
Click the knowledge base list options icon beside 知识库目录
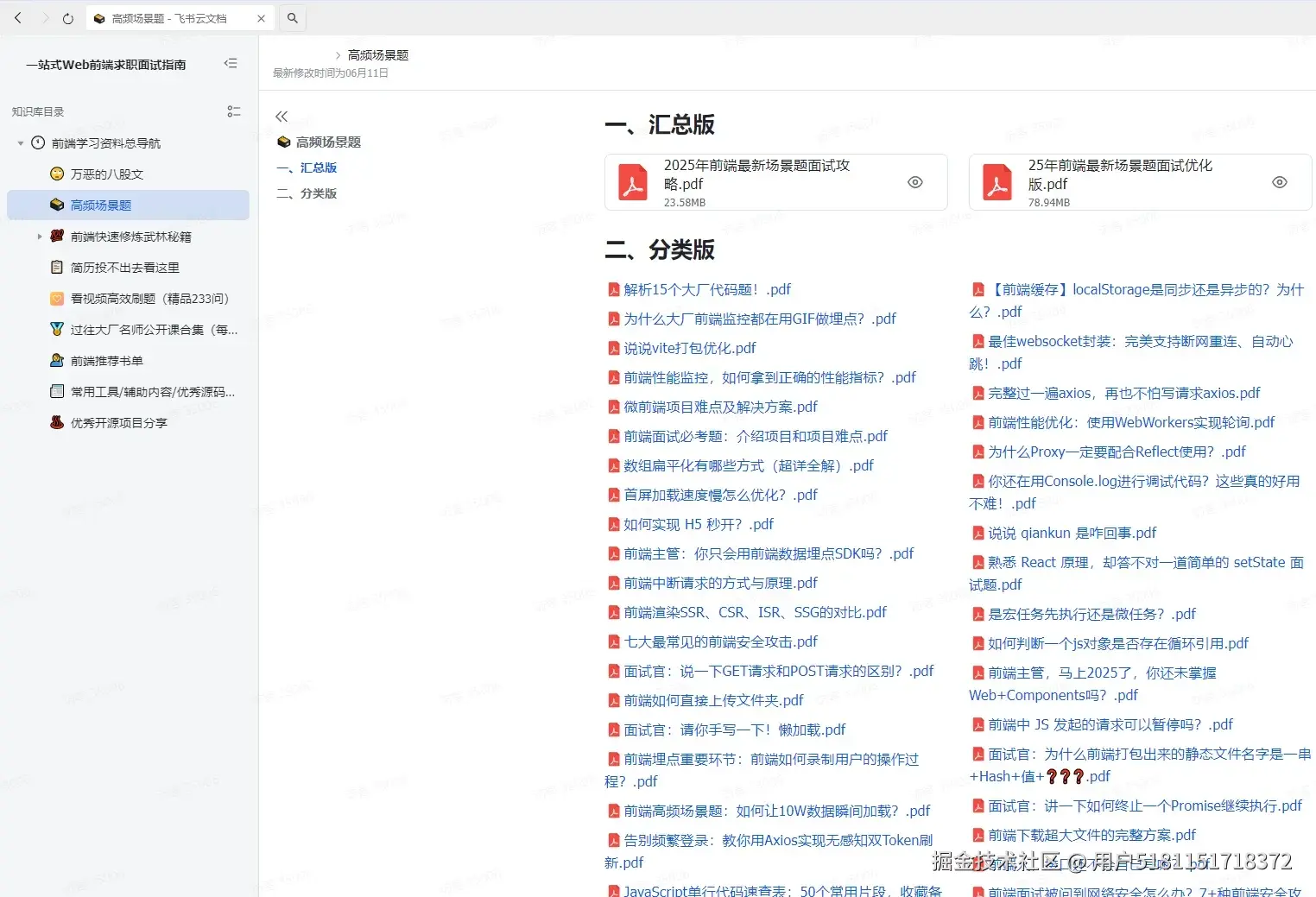pyautogui.click(x=233, y=111)
